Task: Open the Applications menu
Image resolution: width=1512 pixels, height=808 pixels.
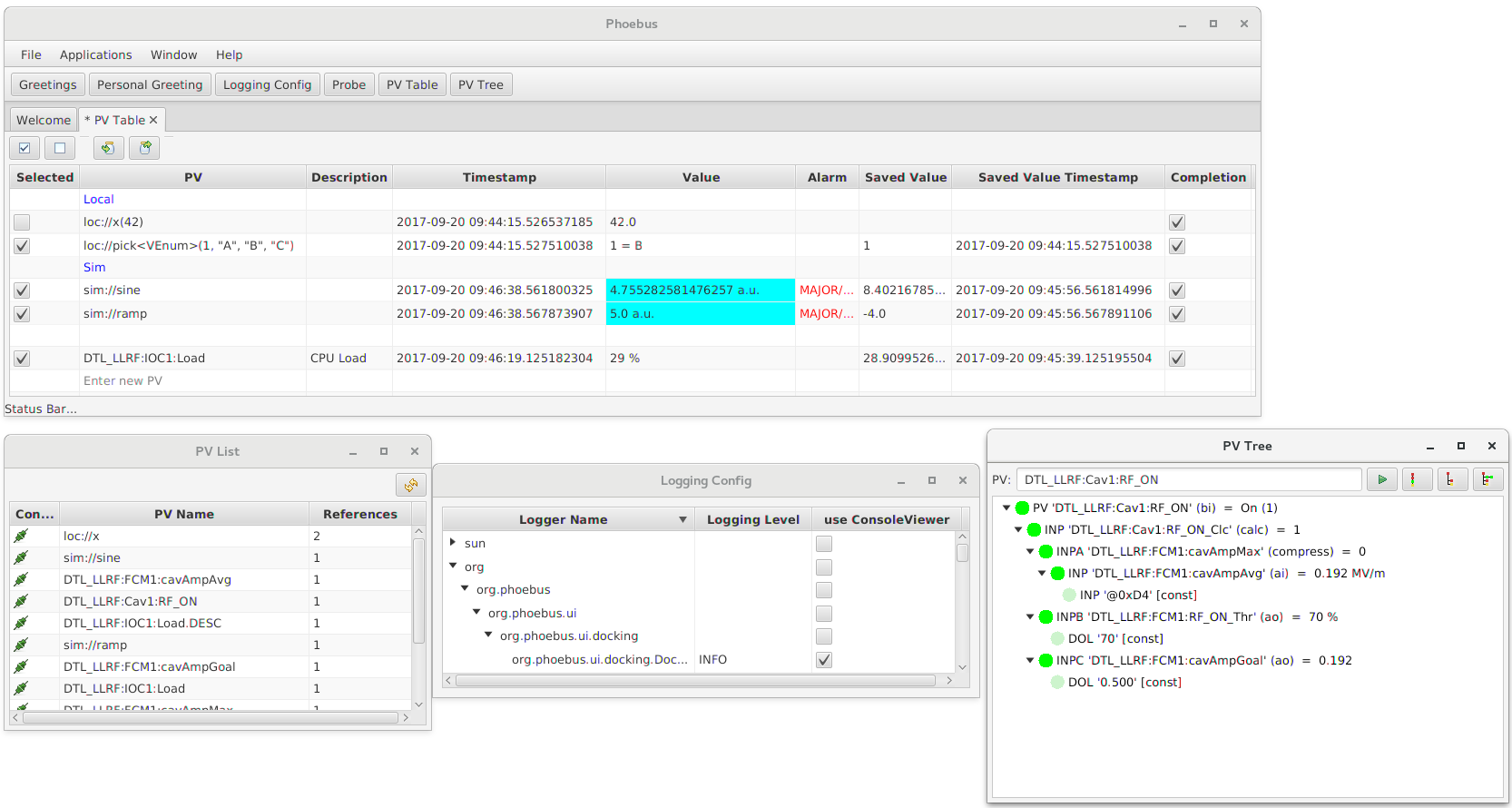Action: (x=95, y=55)
